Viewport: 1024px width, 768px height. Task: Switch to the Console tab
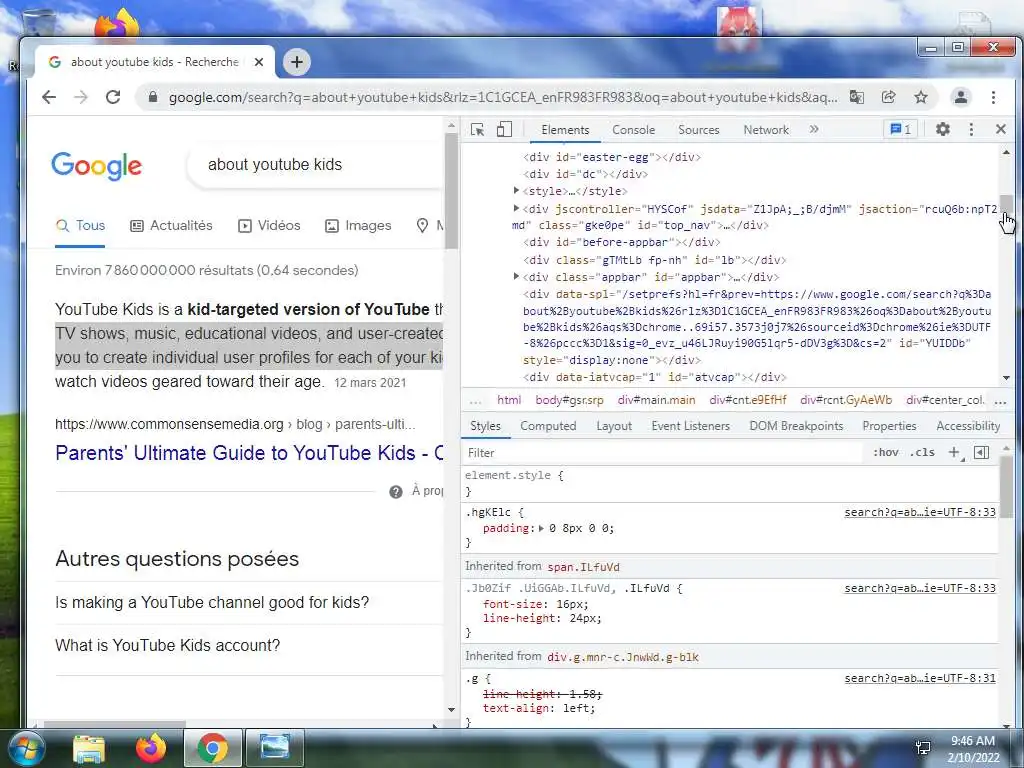633,129
